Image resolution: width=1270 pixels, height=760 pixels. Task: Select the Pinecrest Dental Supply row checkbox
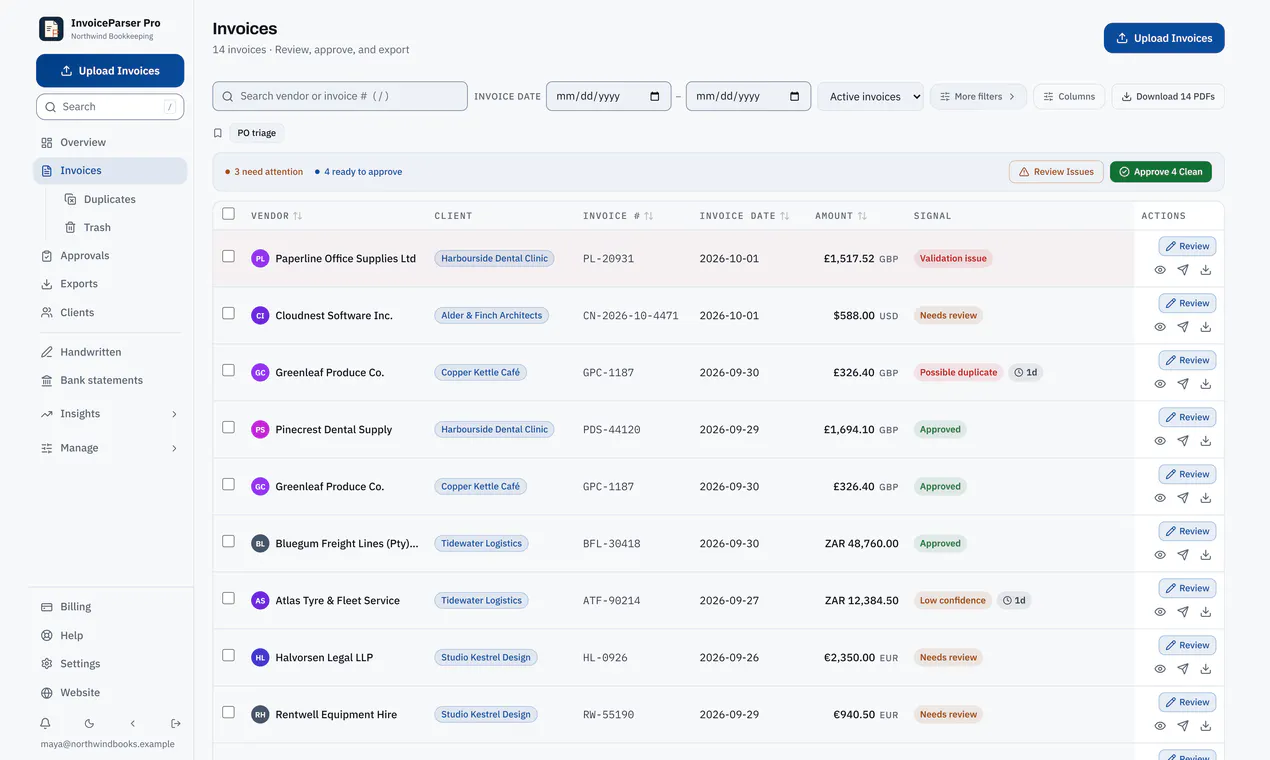coord(228,427)
